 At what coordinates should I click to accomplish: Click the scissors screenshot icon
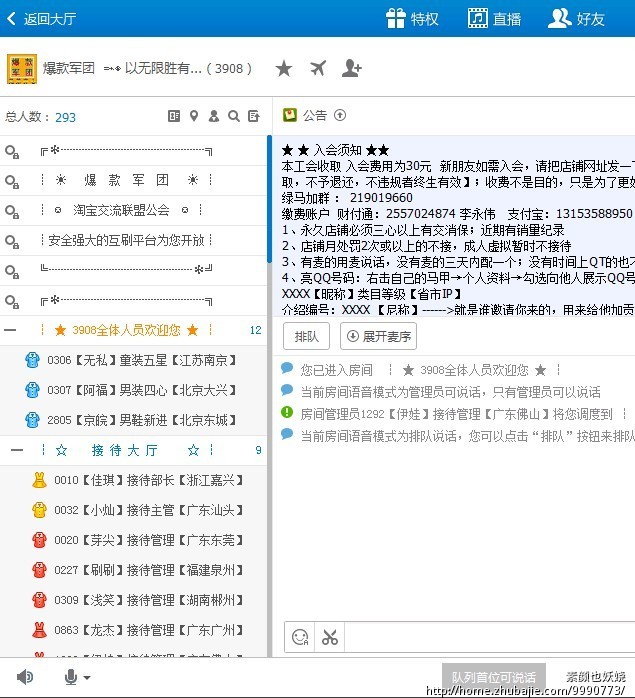pyautogui.click(x=330, y=637)
